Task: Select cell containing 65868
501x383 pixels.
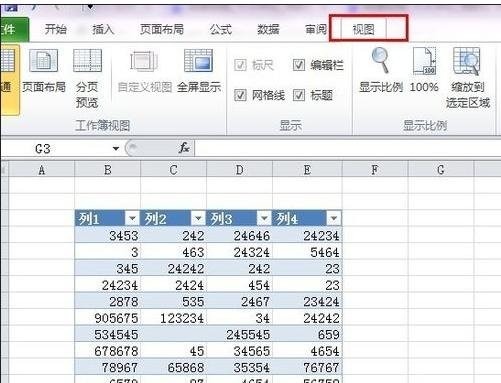Action: 173,367
